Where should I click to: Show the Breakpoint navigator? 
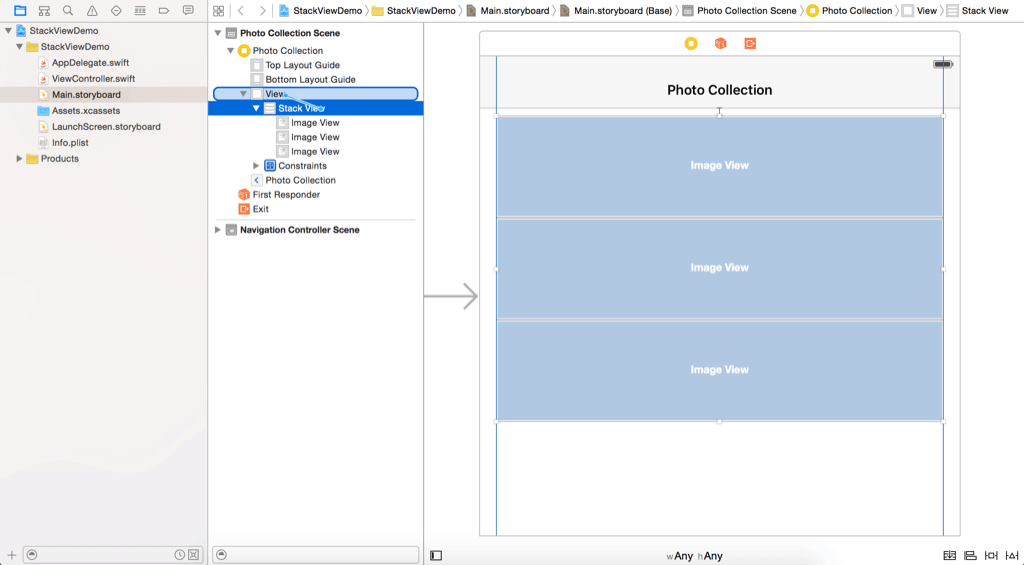164,11
